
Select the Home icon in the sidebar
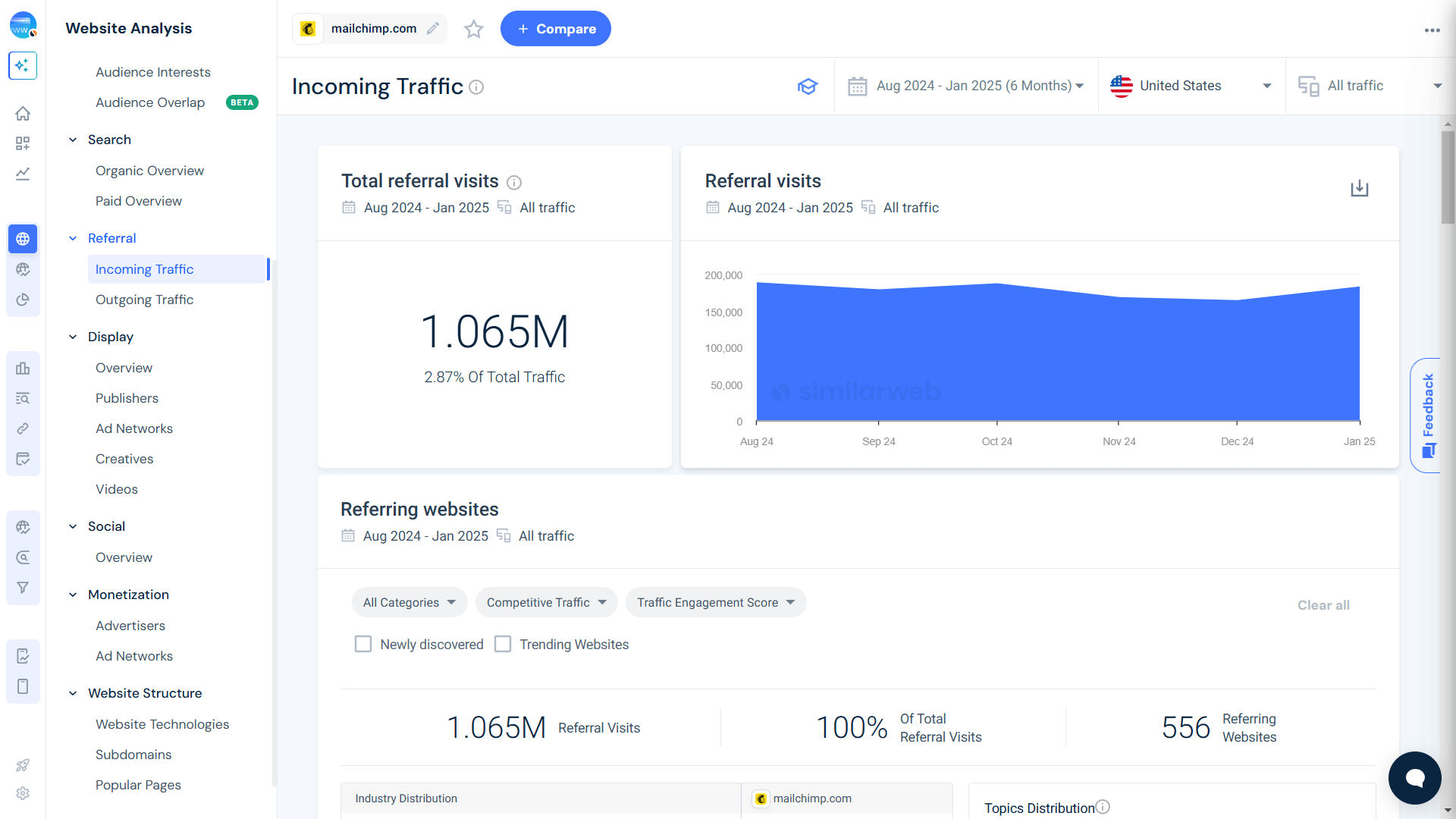point(23,113)
